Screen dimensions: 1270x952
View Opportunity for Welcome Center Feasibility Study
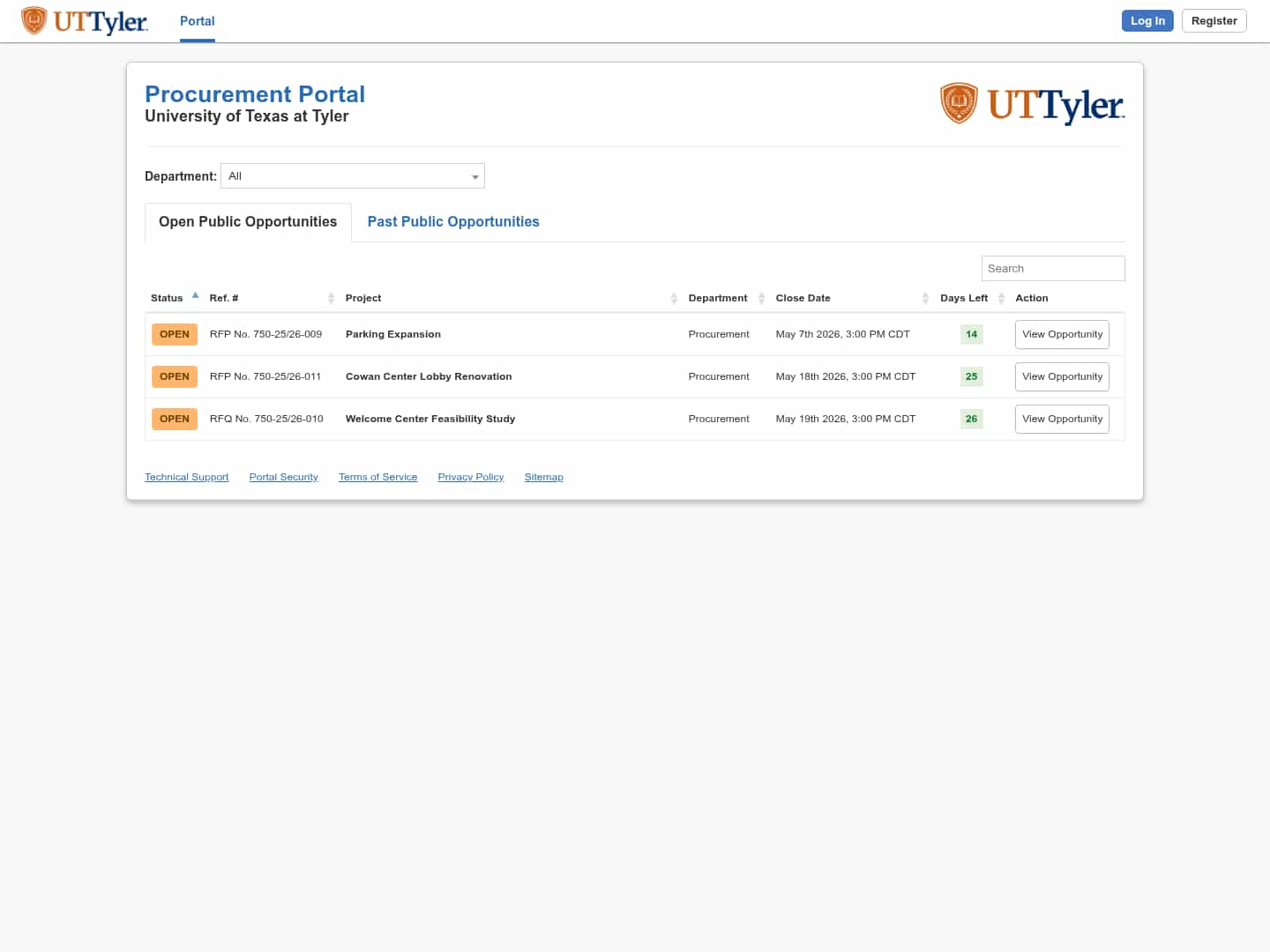point(1062,420)
